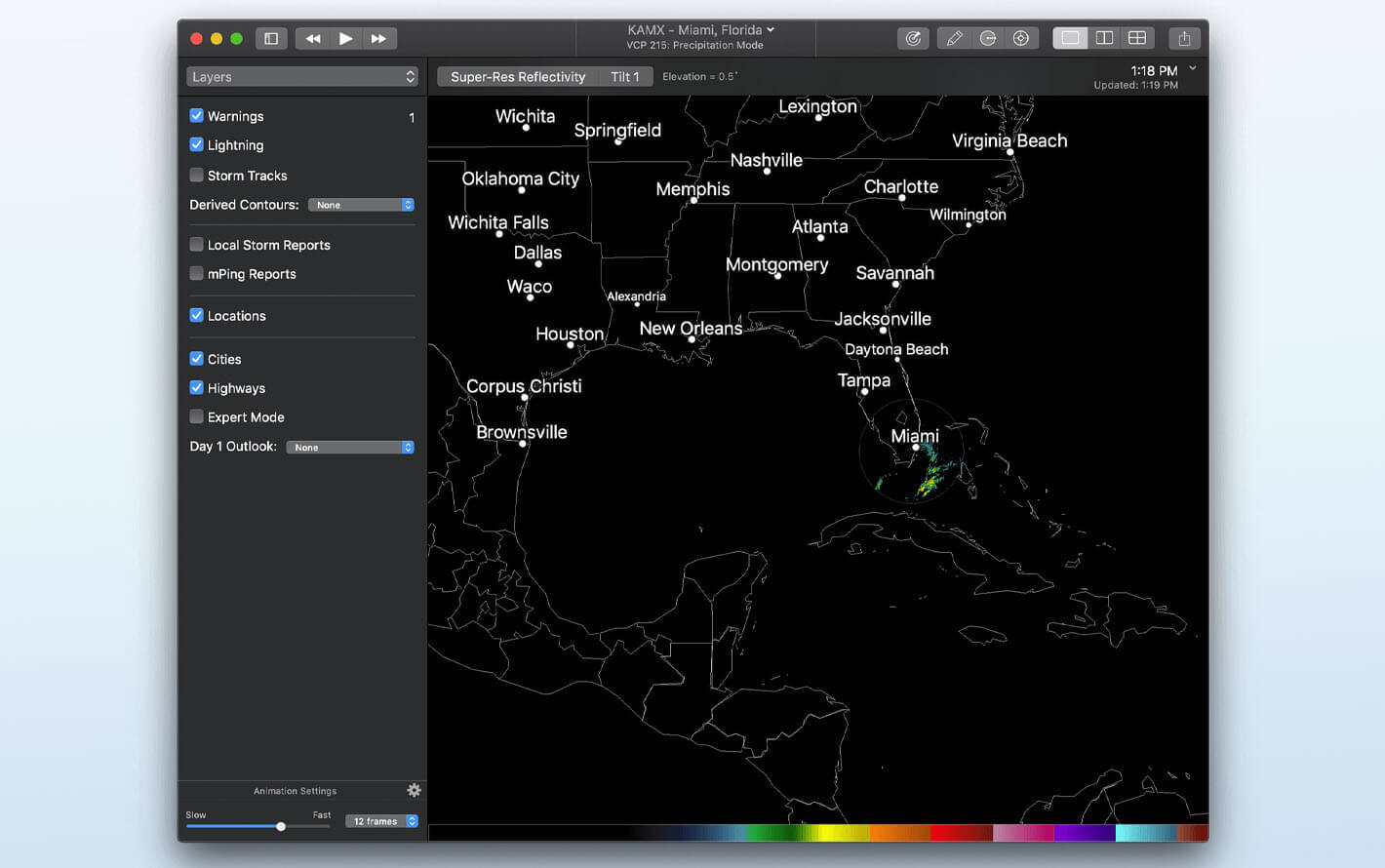Click the Houston city label
This screenshot has height=868, width=1385.
click(x=570, y=334)
